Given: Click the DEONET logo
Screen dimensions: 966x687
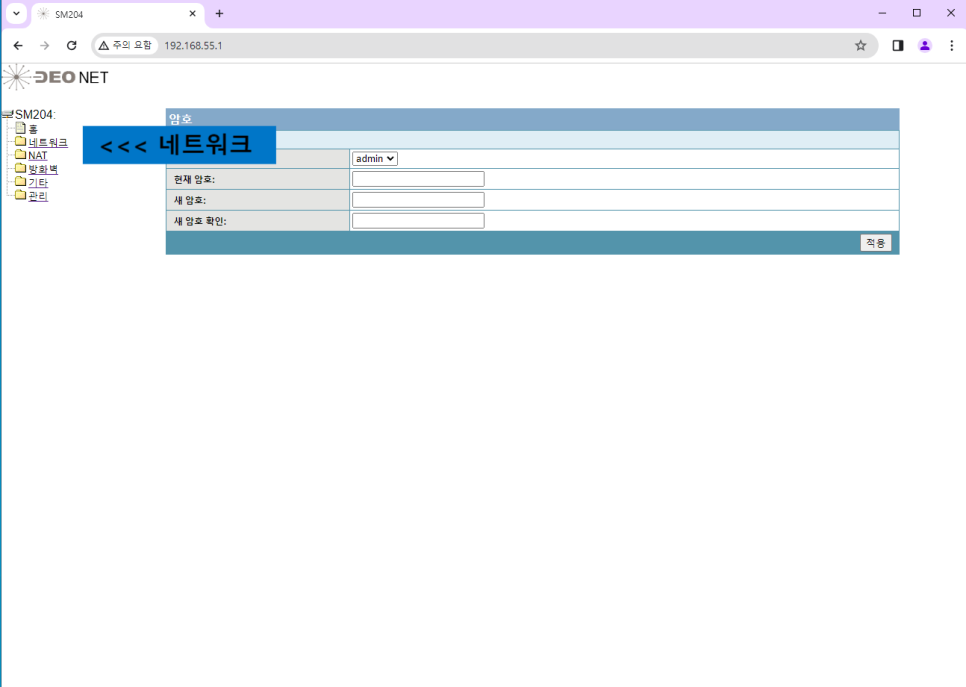Looking at the screenshot, I should 55,78.
